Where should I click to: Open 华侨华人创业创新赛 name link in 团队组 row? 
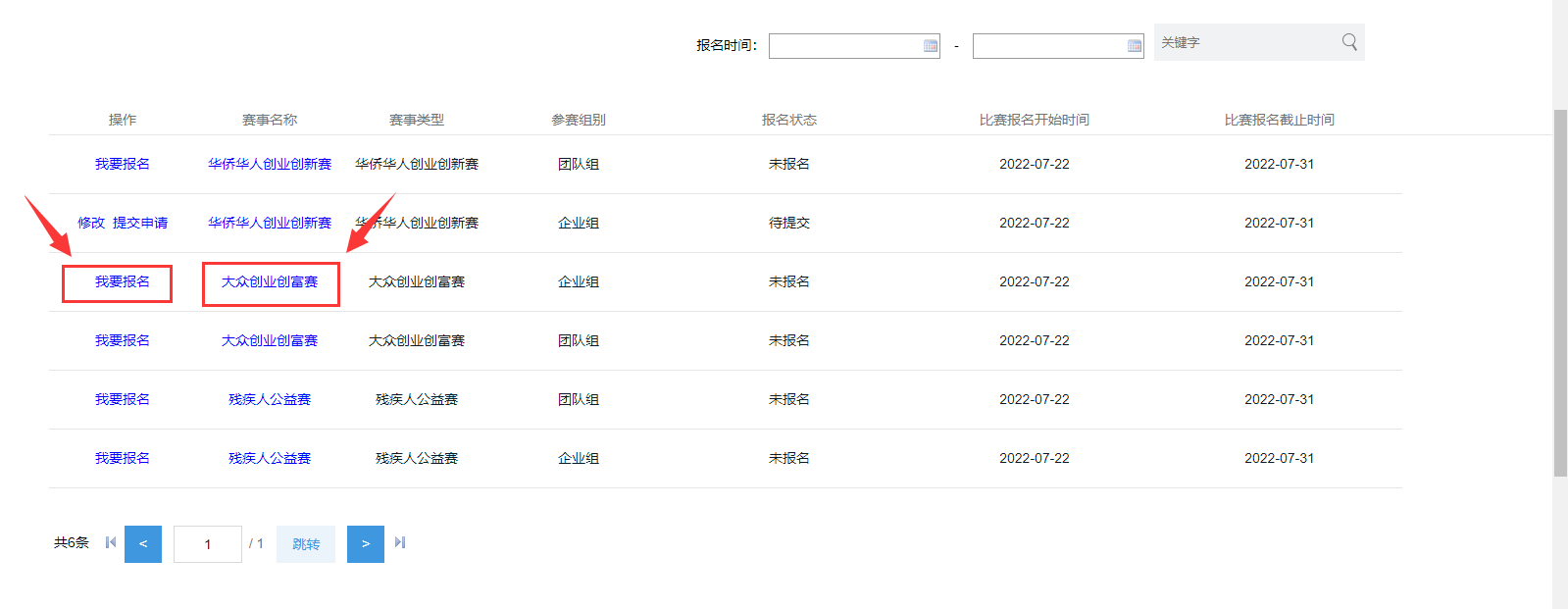coord(270,164)
